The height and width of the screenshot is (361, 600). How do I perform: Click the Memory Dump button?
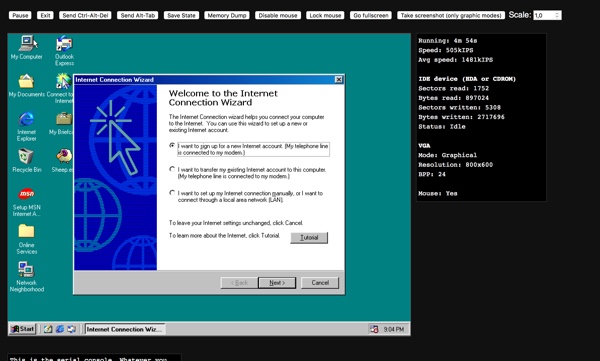pos(227,15)
